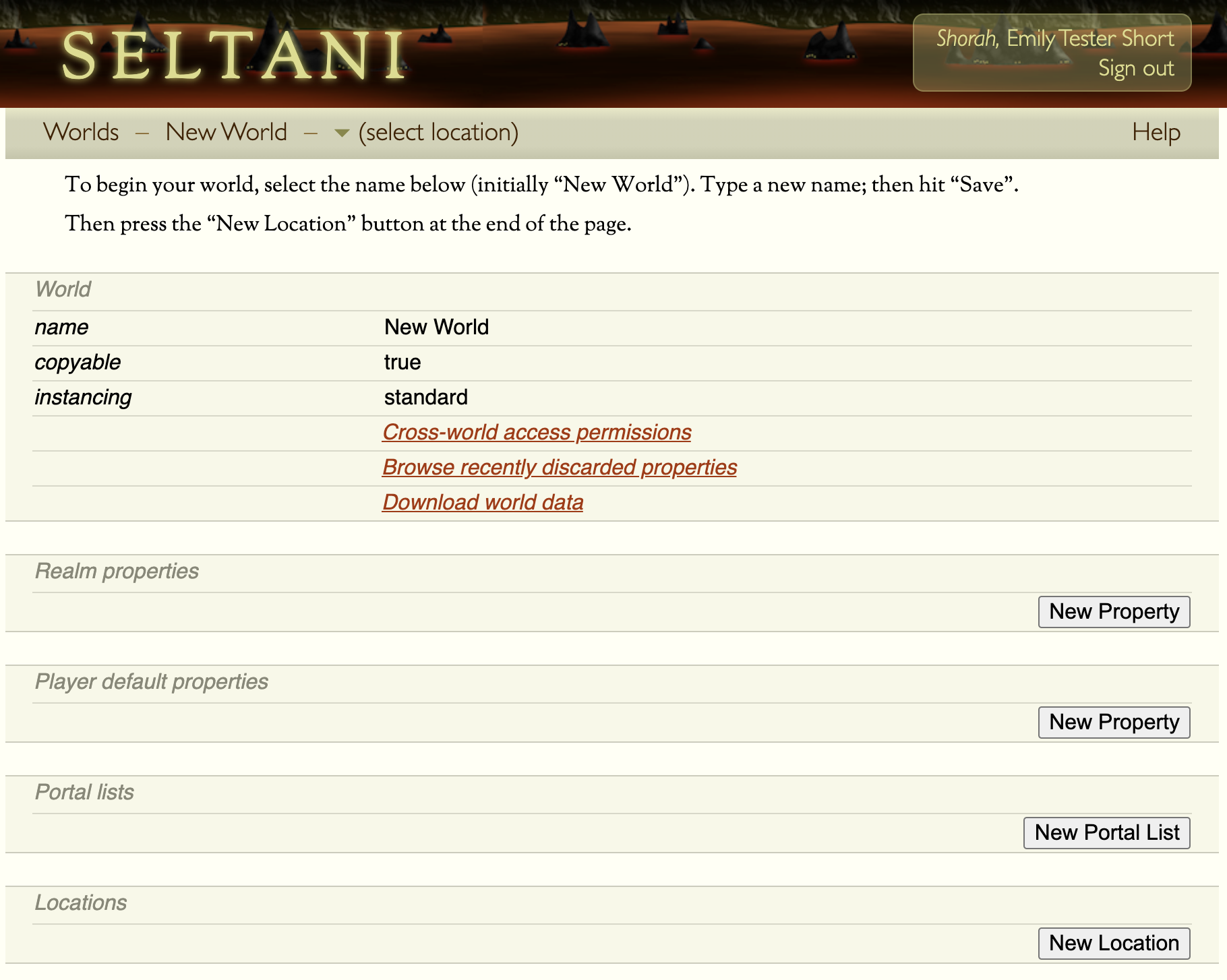
Task: Sign out of the account
Action: coord(1135,69)
